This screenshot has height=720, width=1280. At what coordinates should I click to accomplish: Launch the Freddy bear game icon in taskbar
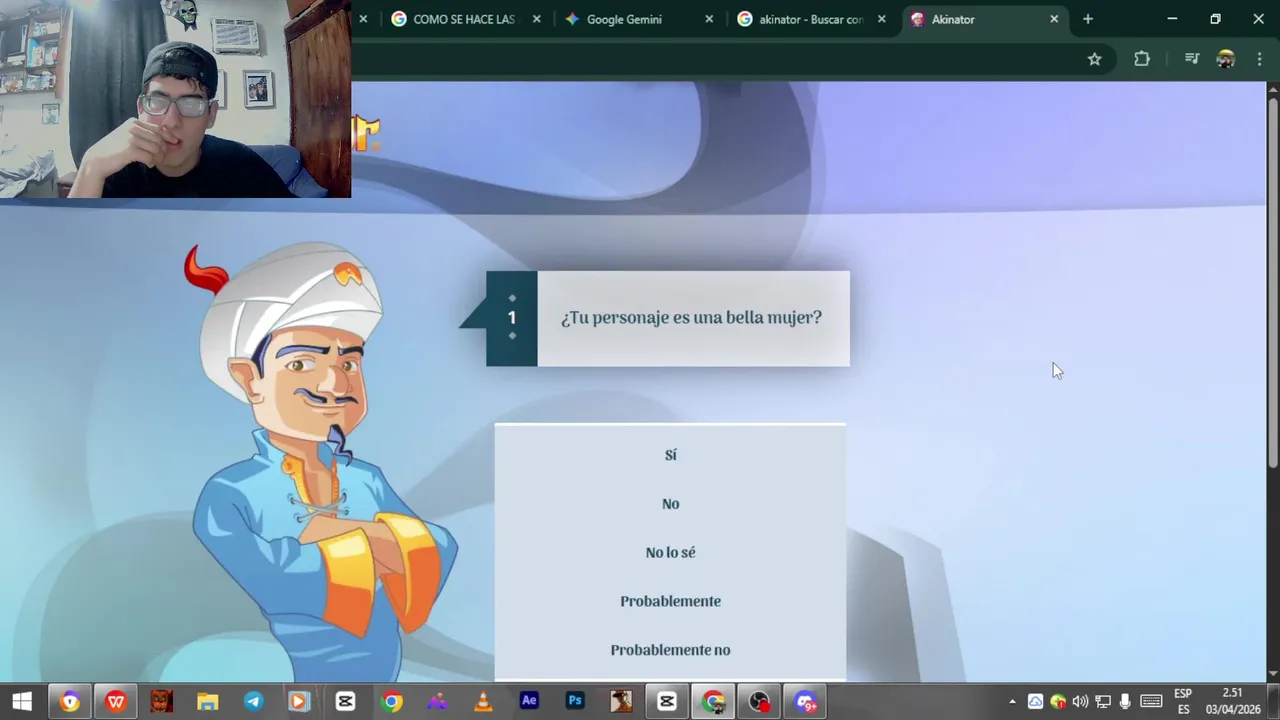[161, 702]
